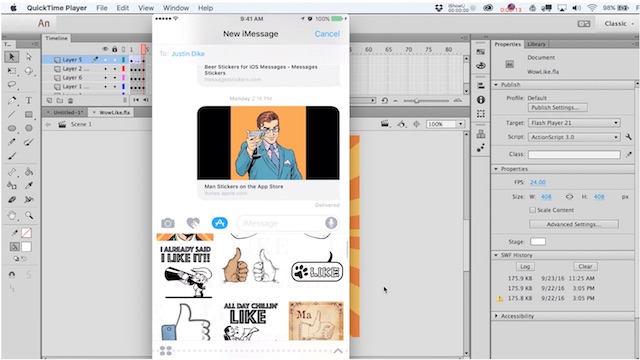Toggle lock dot for Layer 1
This screenshot has width=640, height=360.
point(115,87)
